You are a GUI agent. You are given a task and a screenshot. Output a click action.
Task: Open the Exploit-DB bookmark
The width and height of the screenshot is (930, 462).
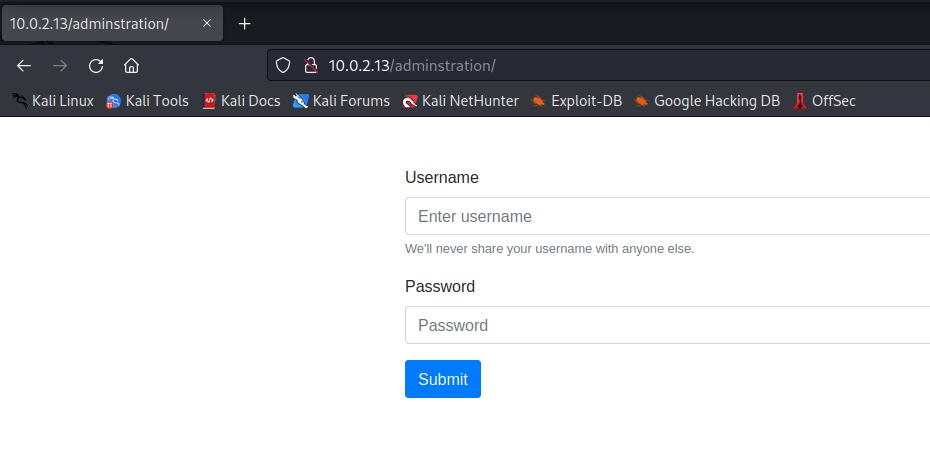[x=577, y=101]
